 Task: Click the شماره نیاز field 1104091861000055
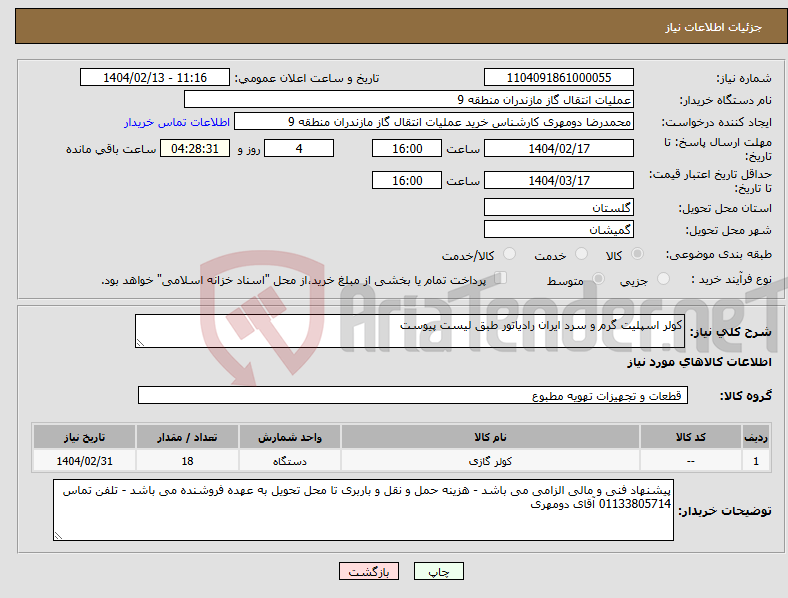558,77
